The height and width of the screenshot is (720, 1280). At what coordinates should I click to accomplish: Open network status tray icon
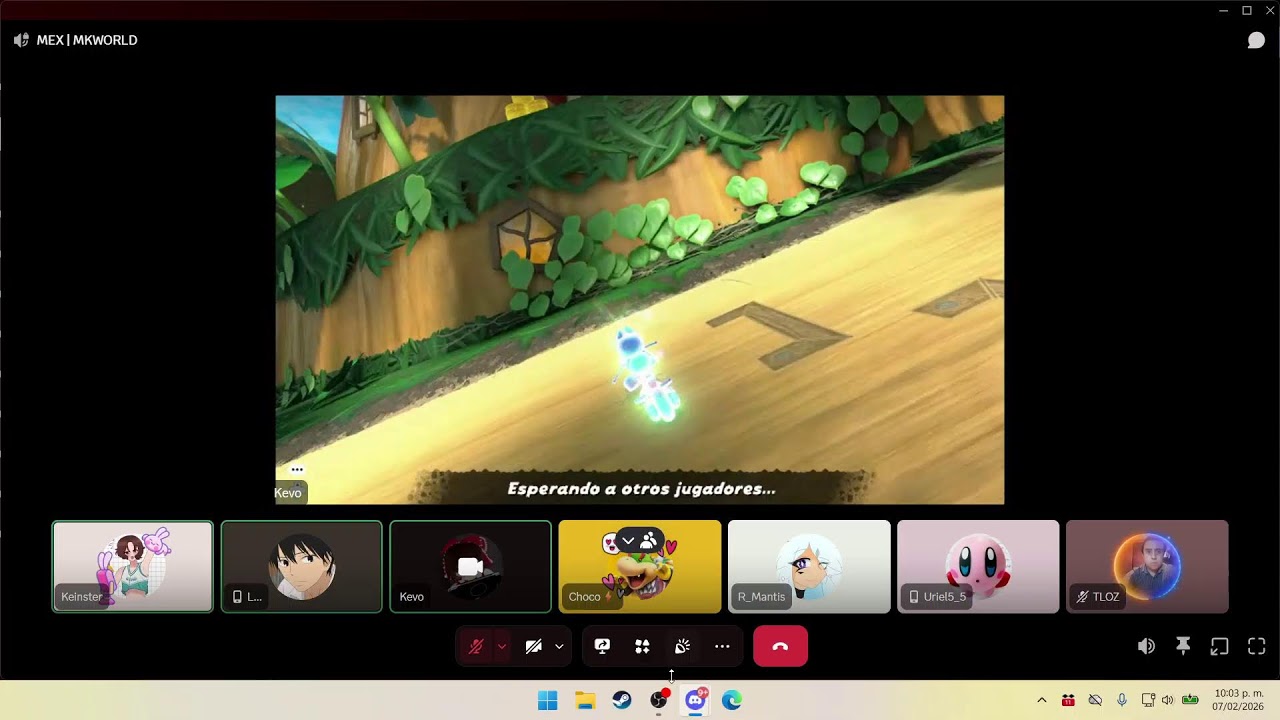tap(1148, 700)
